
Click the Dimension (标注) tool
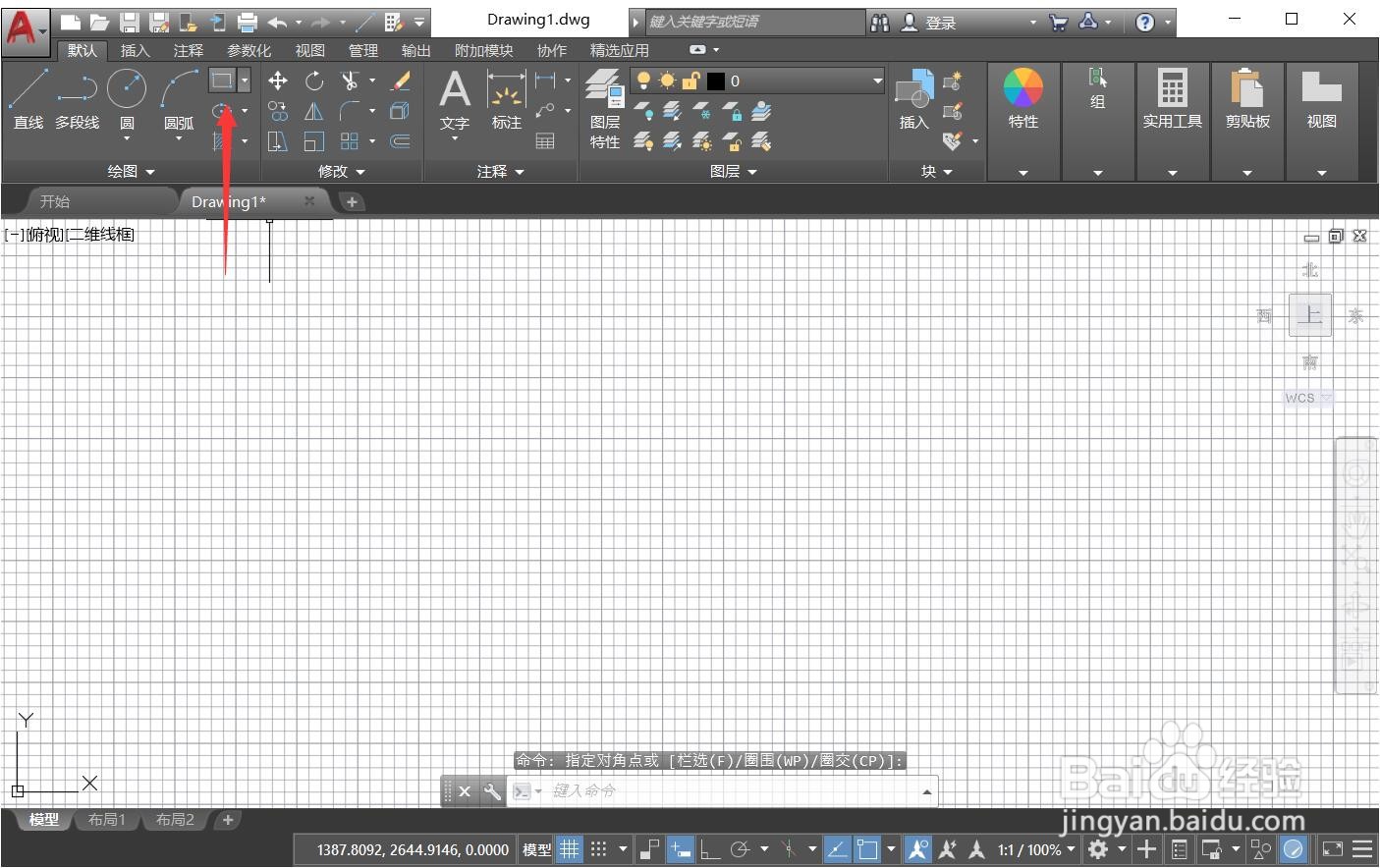tap(507, 101)
